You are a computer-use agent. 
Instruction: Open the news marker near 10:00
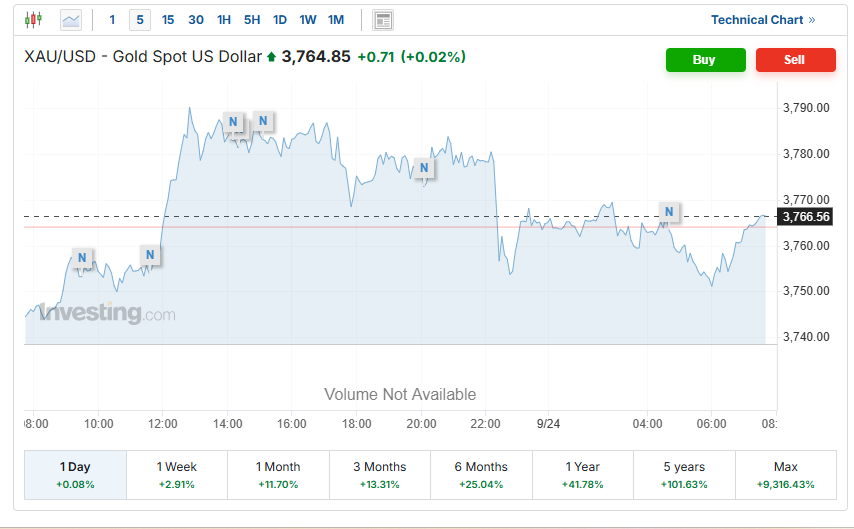point(82,257)
